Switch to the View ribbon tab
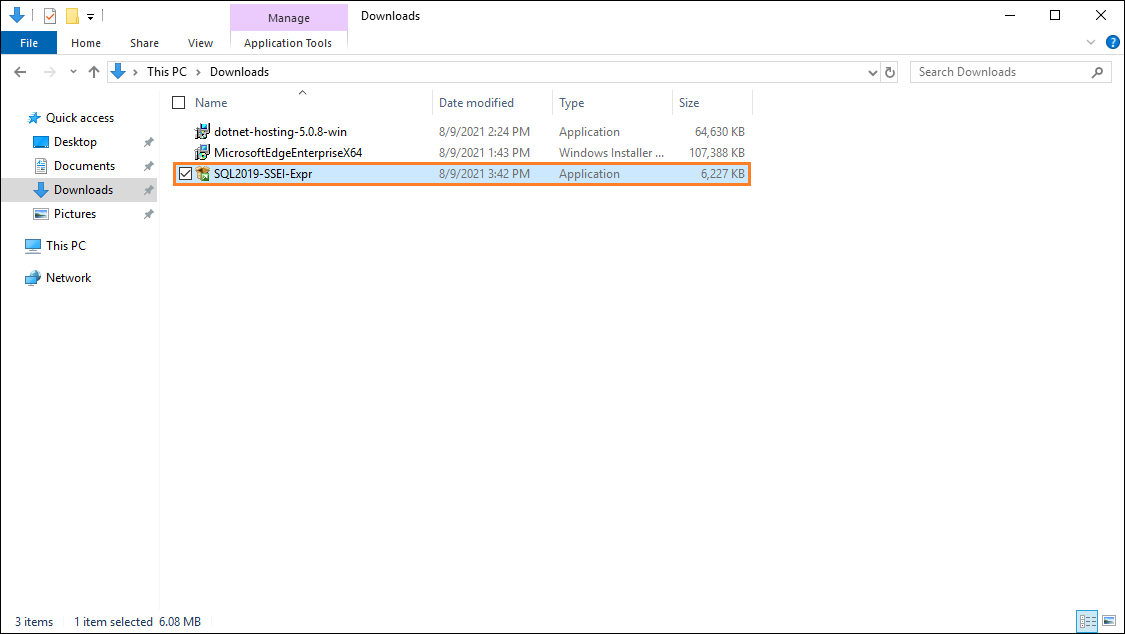 (200, 43)
